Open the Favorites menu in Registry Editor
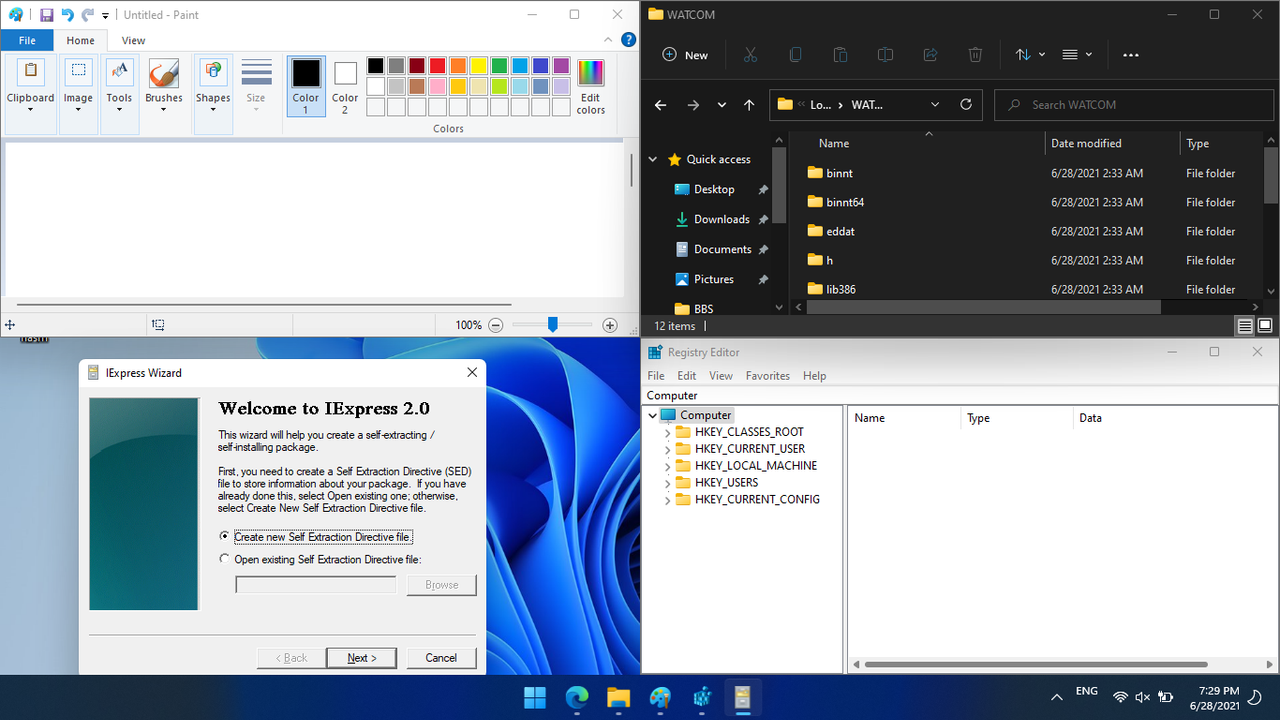The width and height of the screenshot is (1280, 720). pyautogui.click(x=768, y=376)
